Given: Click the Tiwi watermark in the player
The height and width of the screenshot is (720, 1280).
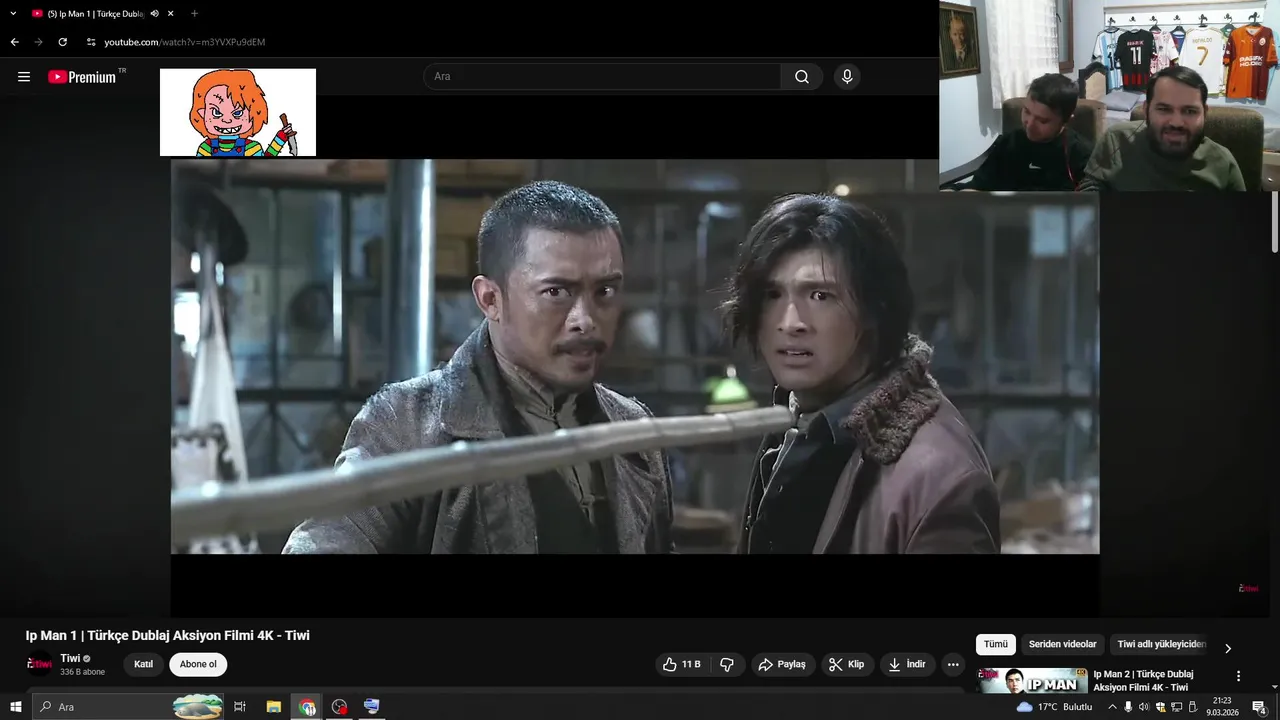Looking at the screenshot, I should tap(1248, 588).
